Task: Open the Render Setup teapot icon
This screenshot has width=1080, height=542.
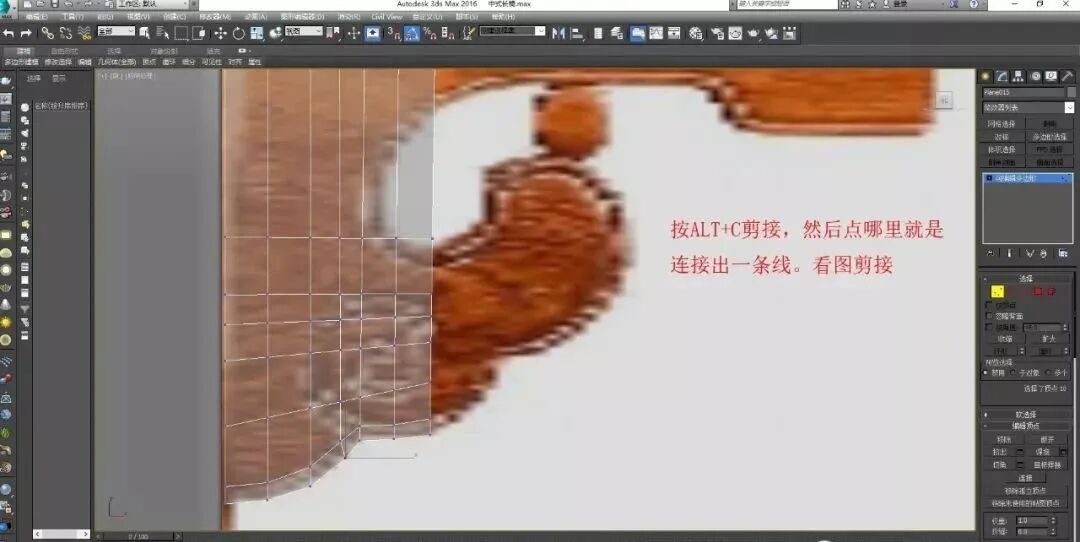Action: 717,32
